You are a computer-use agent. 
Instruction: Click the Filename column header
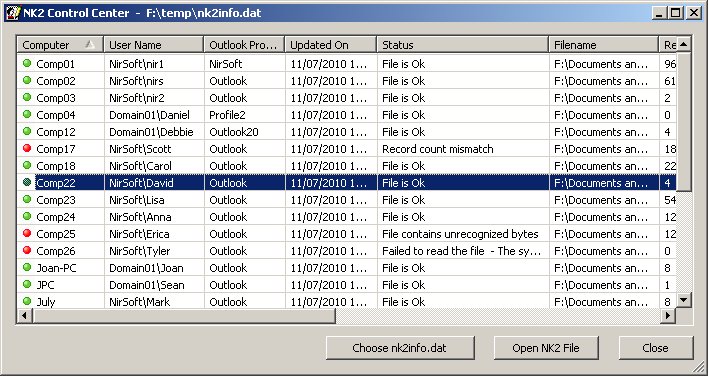(x=604, y=45)
